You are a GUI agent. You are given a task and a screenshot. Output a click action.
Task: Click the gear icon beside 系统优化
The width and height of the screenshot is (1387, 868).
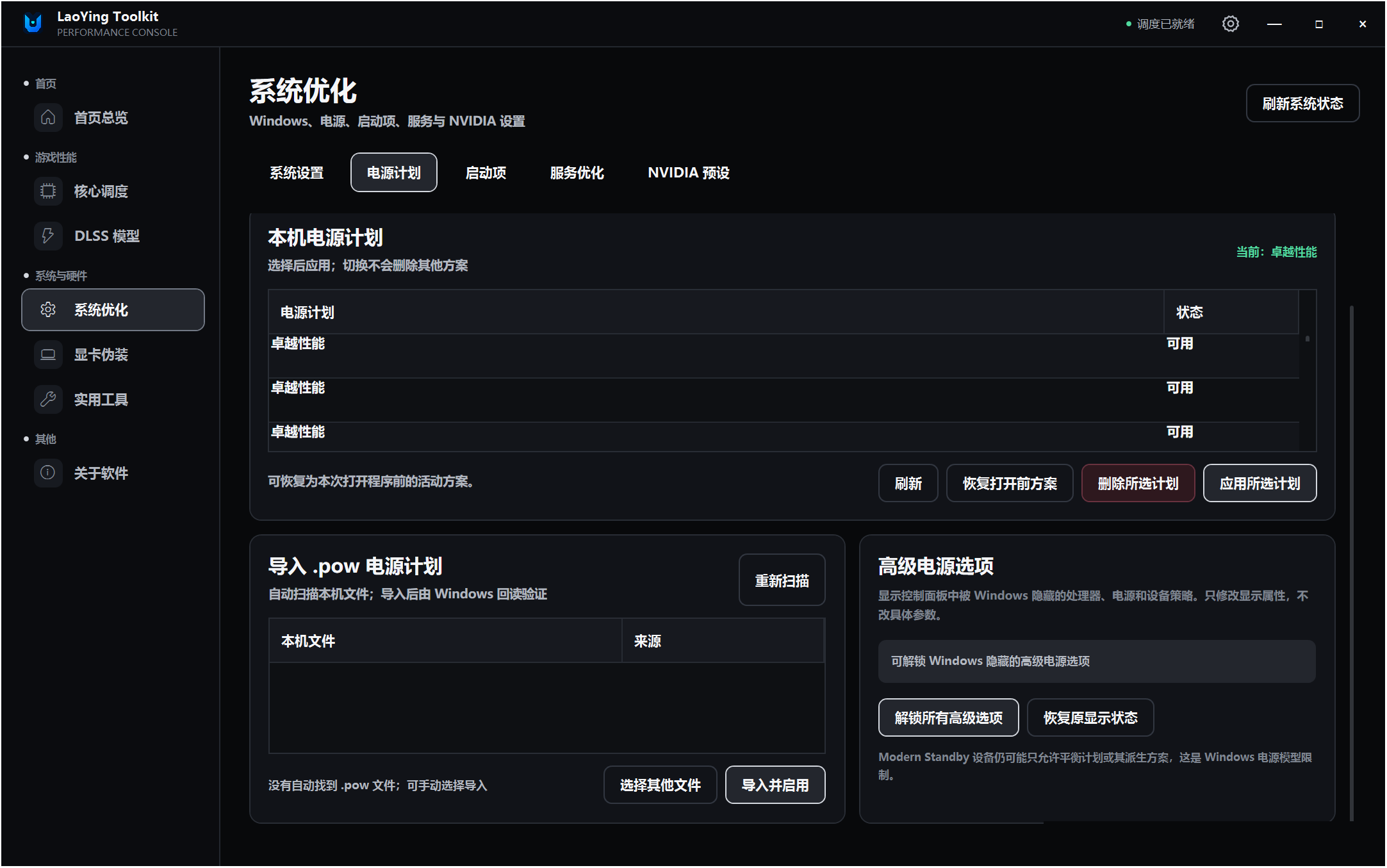48,309
